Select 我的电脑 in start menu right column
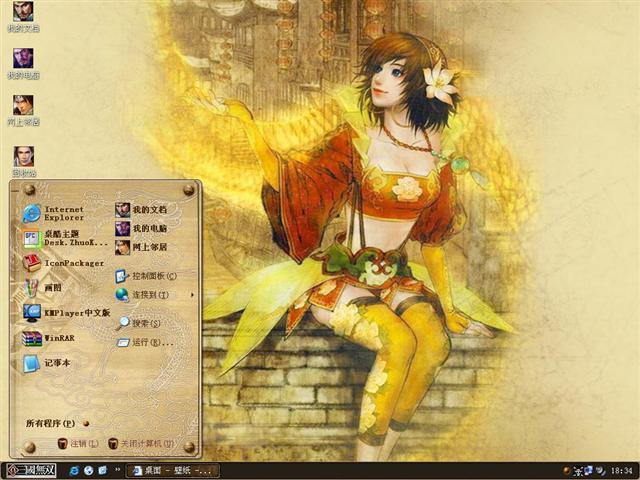The width and height of the screenshot is (640, 480). (141, 229)
